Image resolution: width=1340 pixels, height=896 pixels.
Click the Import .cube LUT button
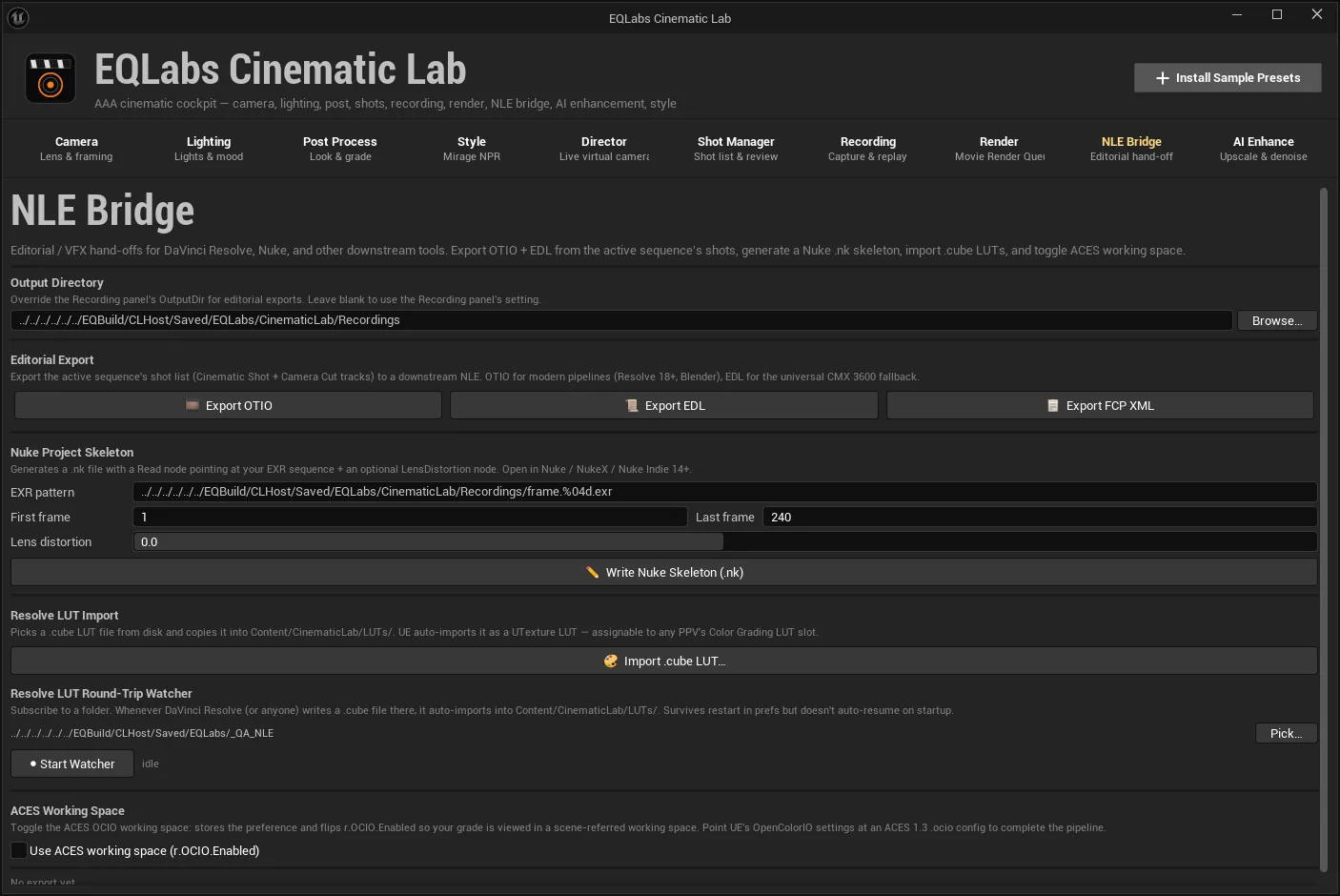(x=664, y=661)
